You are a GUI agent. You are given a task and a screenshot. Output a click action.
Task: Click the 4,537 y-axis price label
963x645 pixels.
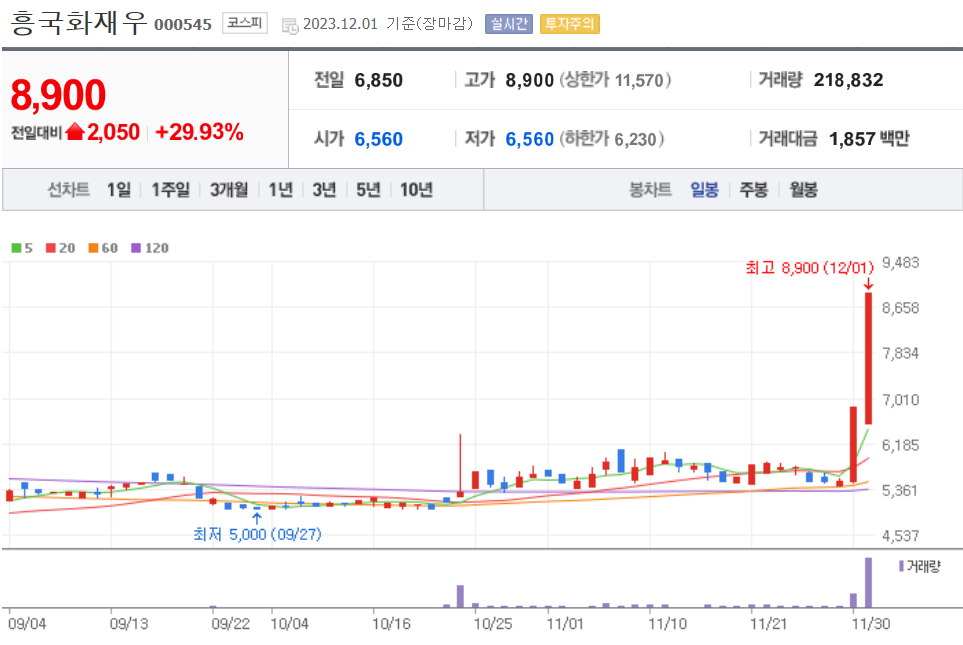[x=900, y=536]
